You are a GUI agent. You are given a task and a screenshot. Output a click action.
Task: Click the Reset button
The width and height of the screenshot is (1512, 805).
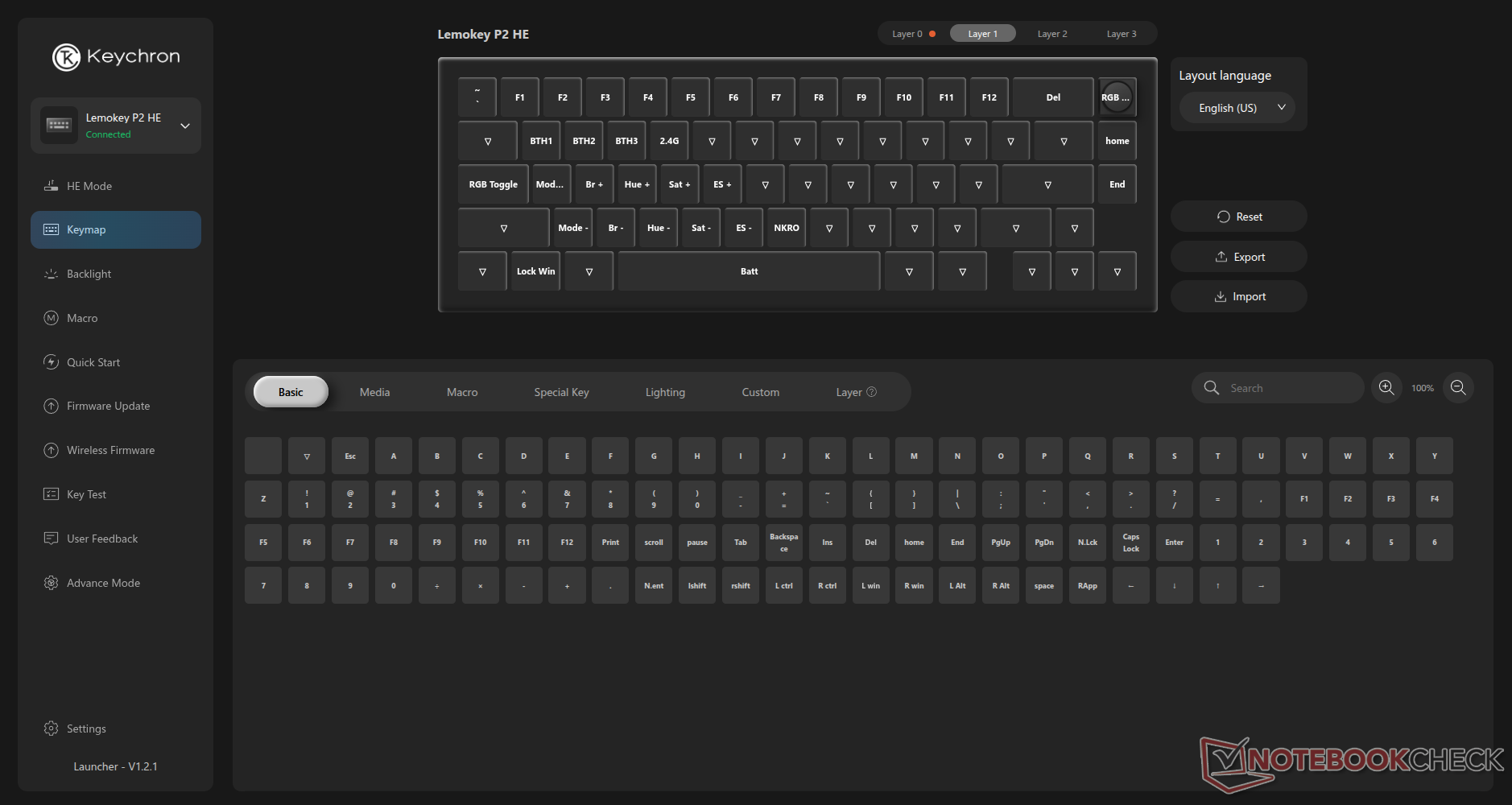(1238, 217)
